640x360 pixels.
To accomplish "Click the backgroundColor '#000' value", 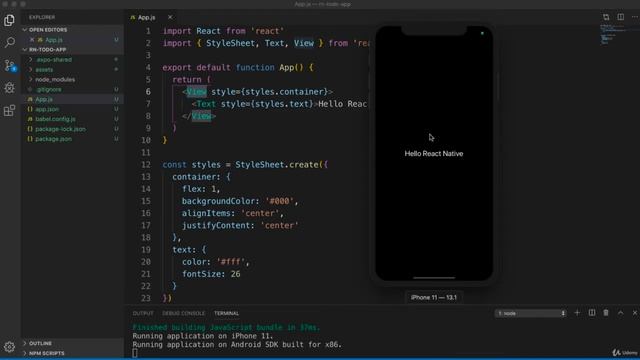I will (x=279, y=201).
